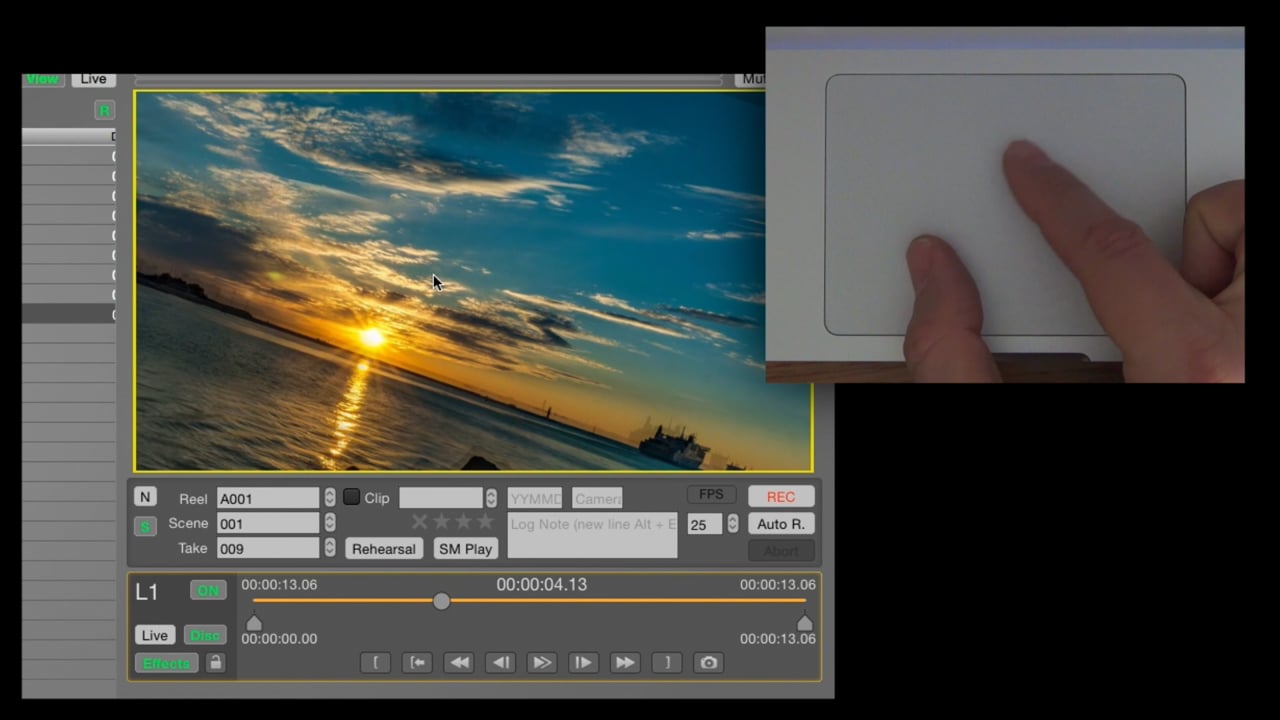
Task: Set rating to third star
Action: click(485, 521)
